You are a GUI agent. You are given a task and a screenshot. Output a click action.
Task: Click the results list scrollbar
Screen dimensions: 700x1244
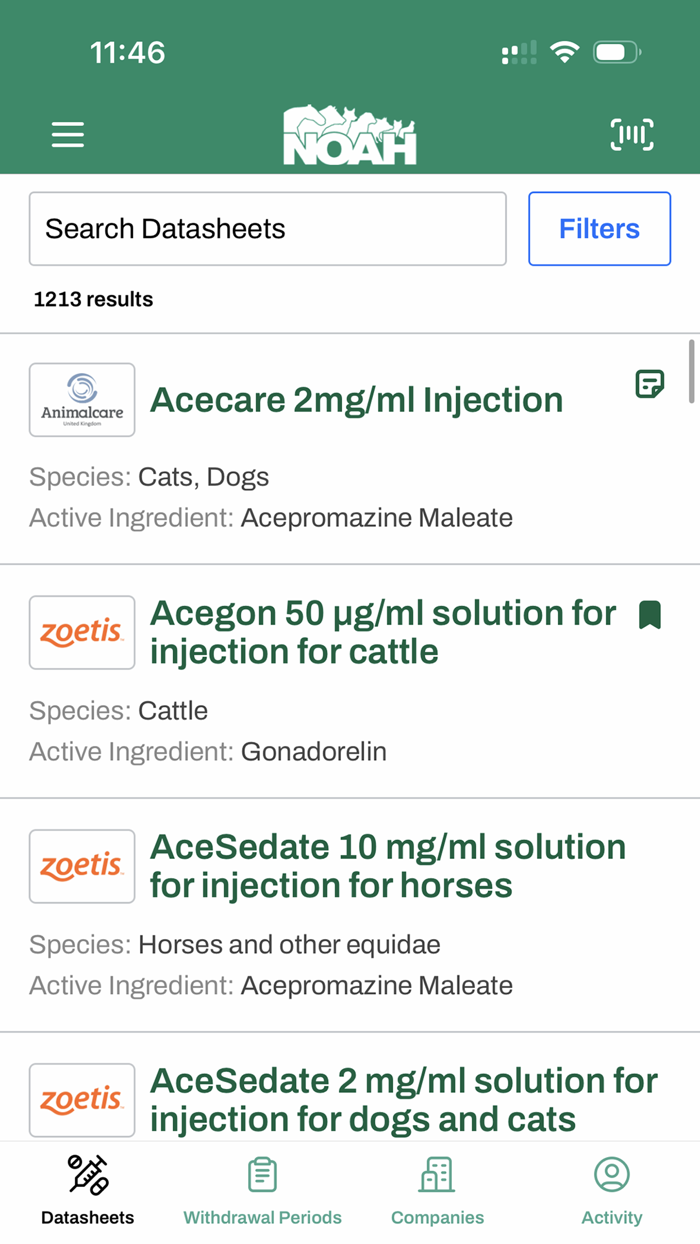[692, 372]
